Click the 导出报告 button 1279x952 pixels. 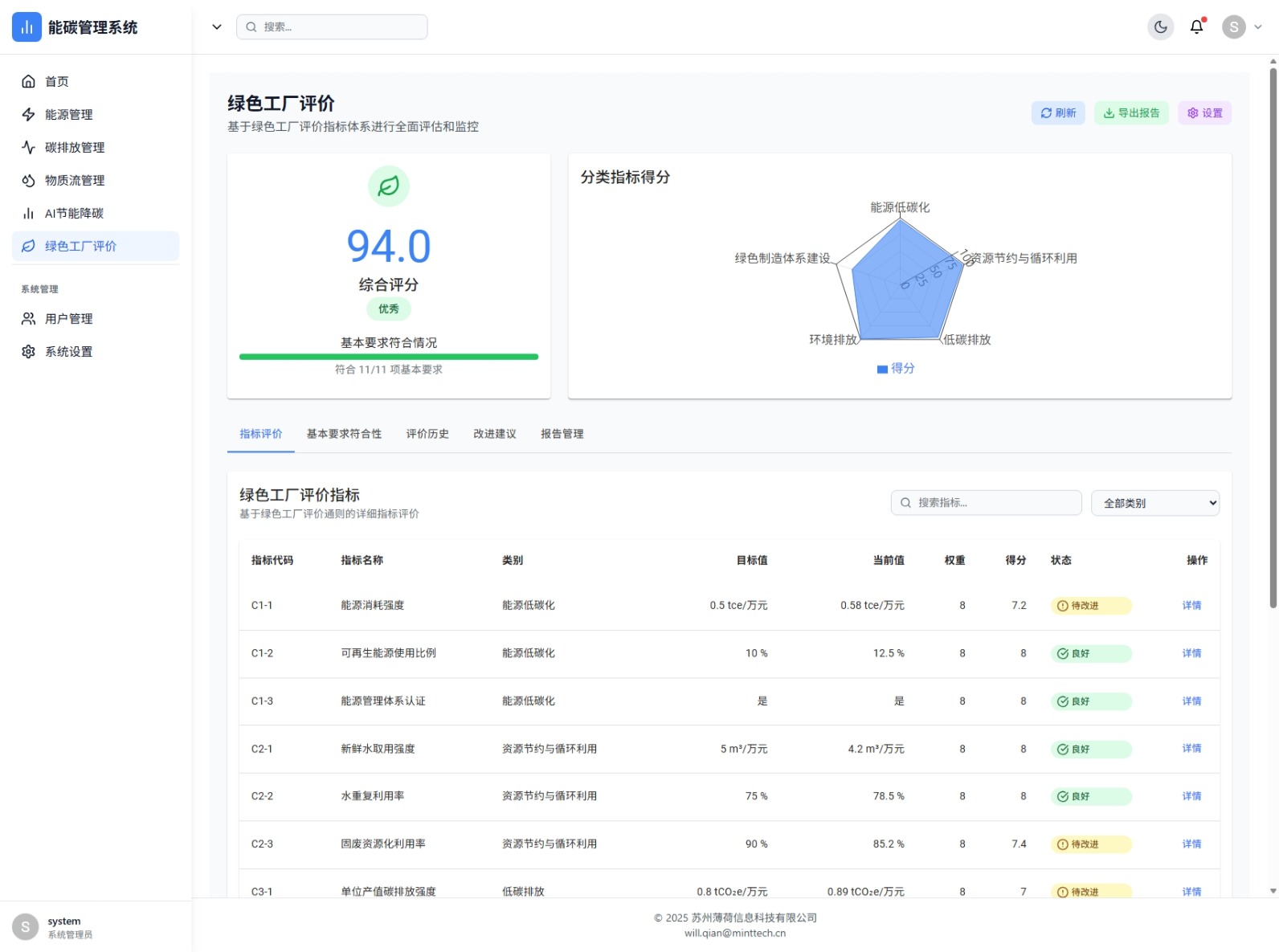[1131, 113]
